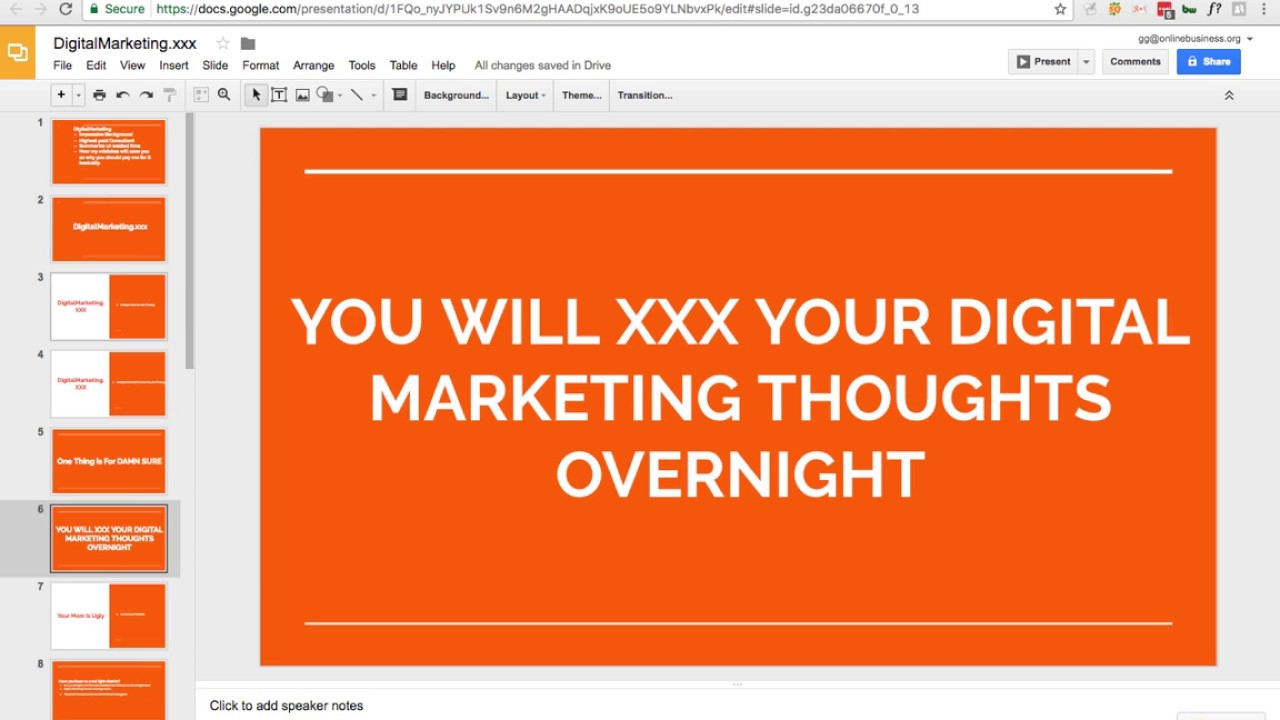This screenshot has height=720, width=1280.
Task: Expand the line tool dropdown arrow
Action: click(374, 95)
